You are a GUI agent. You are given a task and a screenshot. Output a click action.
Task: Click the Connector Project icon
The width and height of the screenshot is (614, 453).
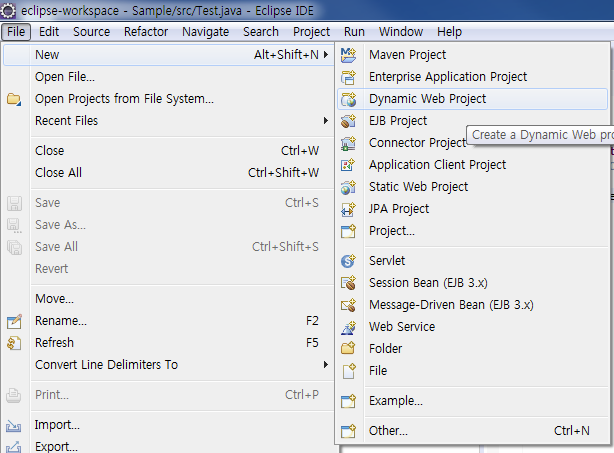[x=348, y=143]
